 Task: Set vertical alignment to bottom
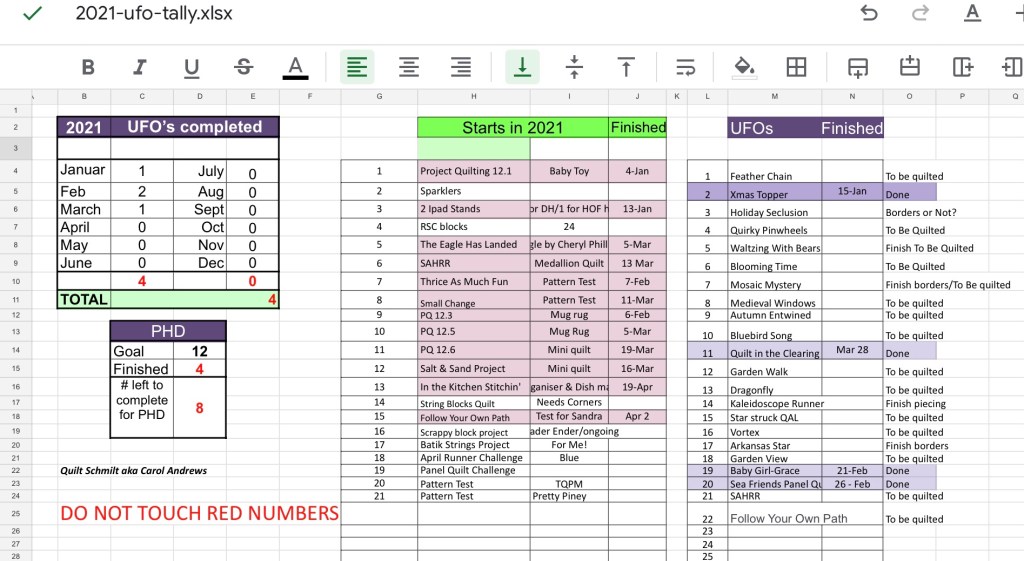click(522, 67)
